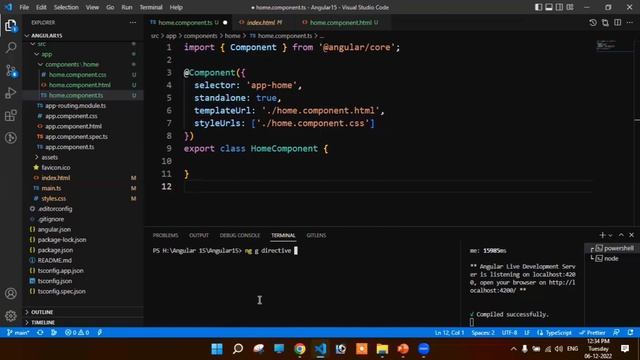The width and height of the screenshot is (640, 360).
Task: Click the main branch indicator in status bar
Action: tap(18, 333)
